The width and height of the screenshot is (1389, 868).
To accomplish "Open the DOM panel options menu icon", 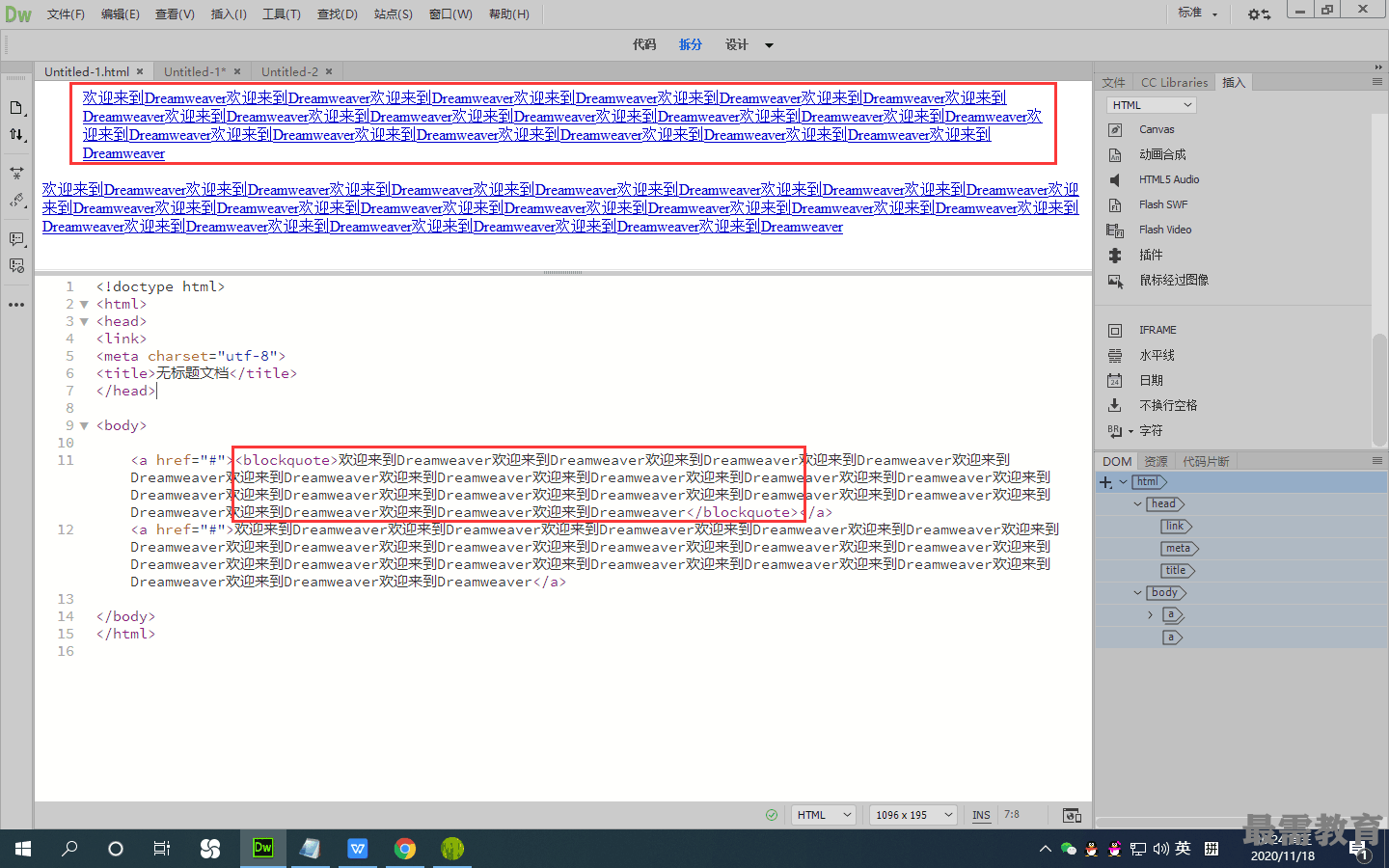I will point(1377,461).
